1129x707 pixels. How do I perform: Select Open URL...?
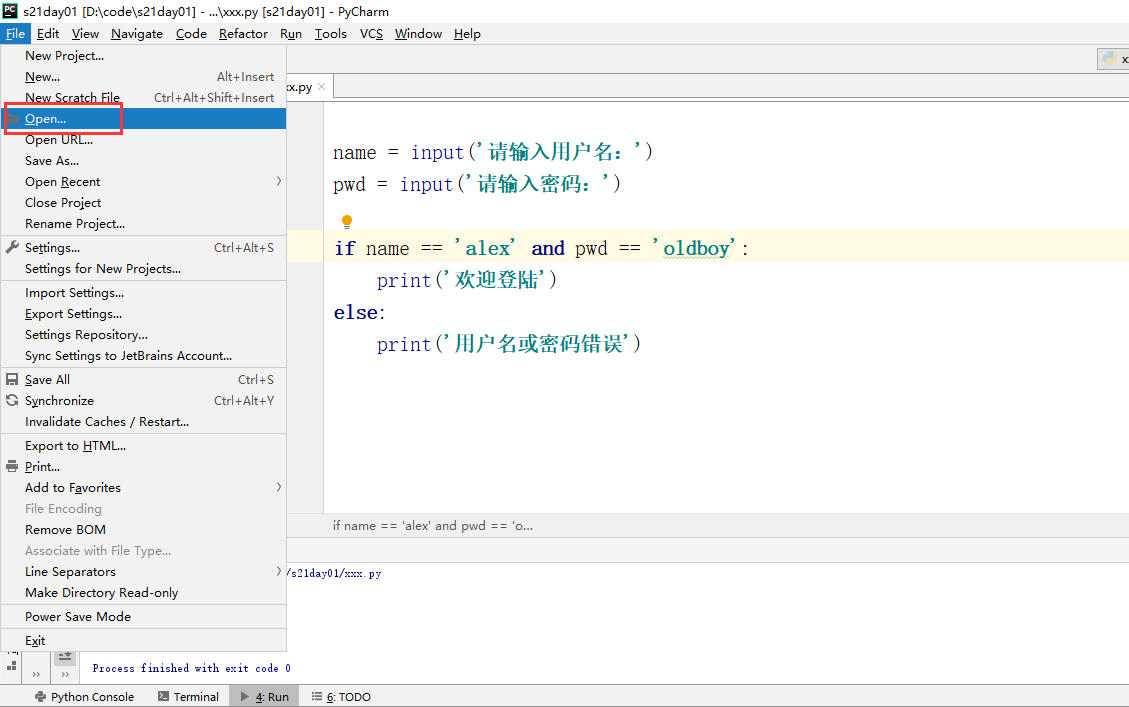coord(143,140)
